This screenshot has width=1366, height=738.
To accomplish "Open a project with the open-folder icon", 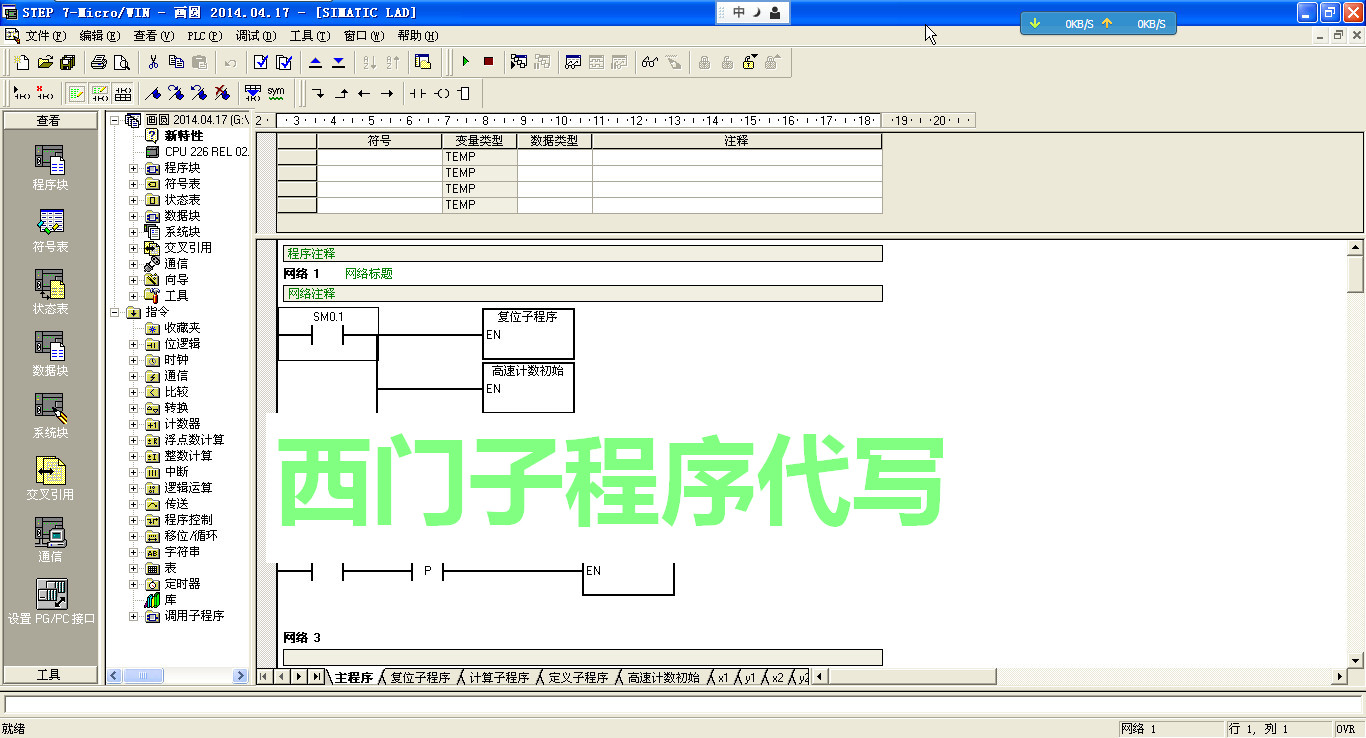I will pyautogui.click(x=45, y=62).
